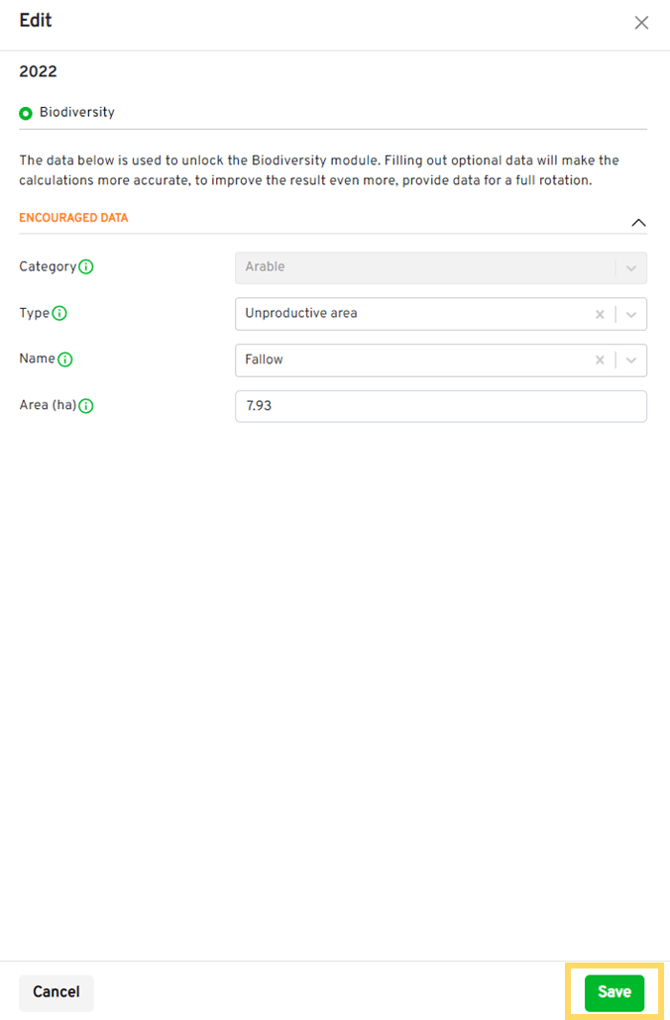Click the Unproductive area type field
The width and height of the screenshot is (670, 1020).
(x=410, y=314)
